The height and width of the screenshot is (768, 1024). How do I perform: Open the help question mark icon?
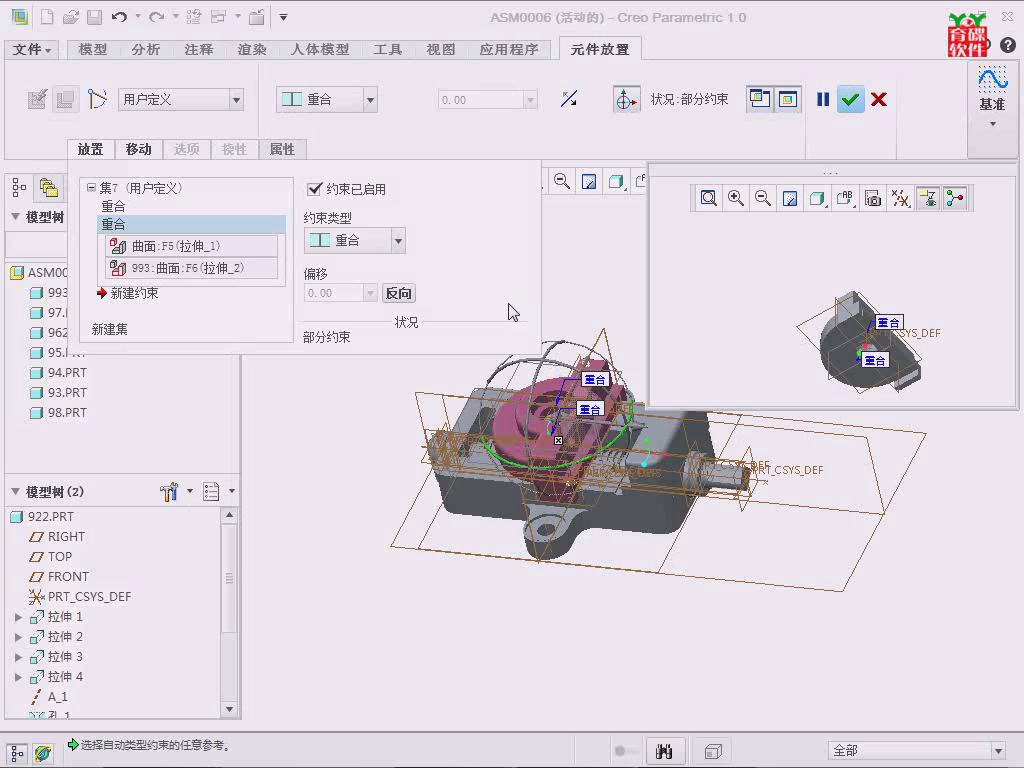1008,45
